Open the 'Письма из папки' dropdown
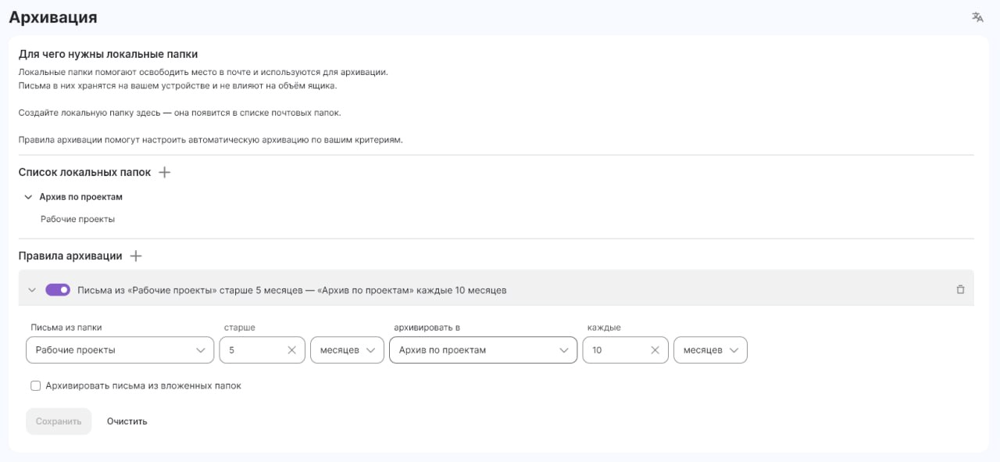Viewport: 1000px width, 462px height. coord(120,350)
